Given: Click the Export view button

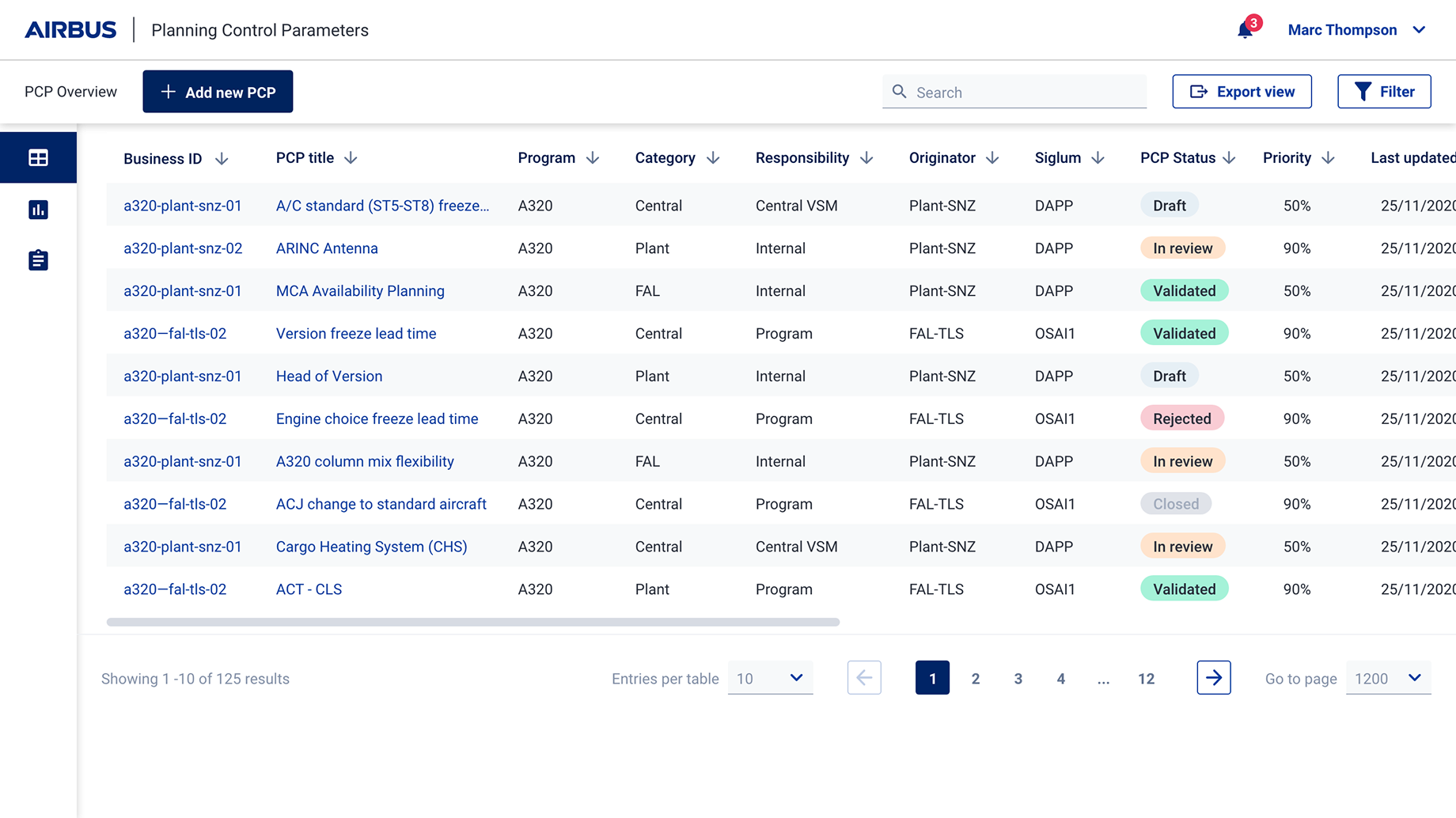Looking at the screenshot, I should pyautogui.click(x=1242, y=92).
